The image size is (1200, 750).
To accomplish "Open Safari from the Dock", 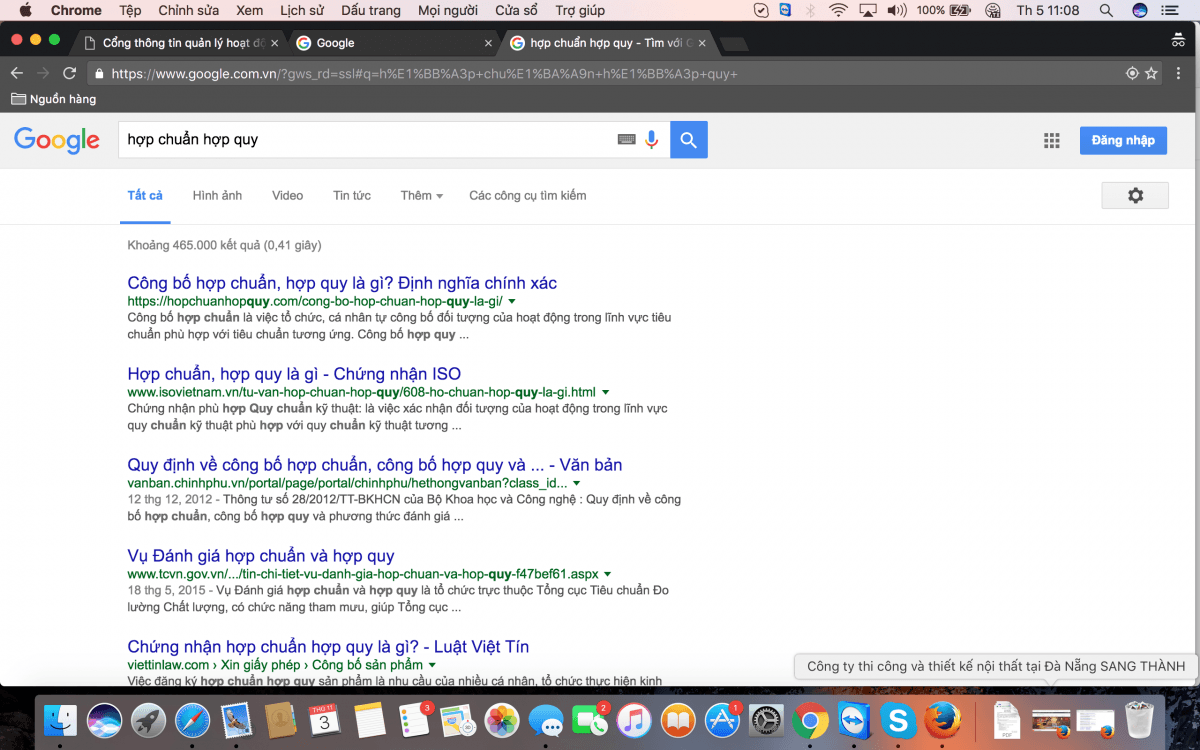I will click(193, 720).
